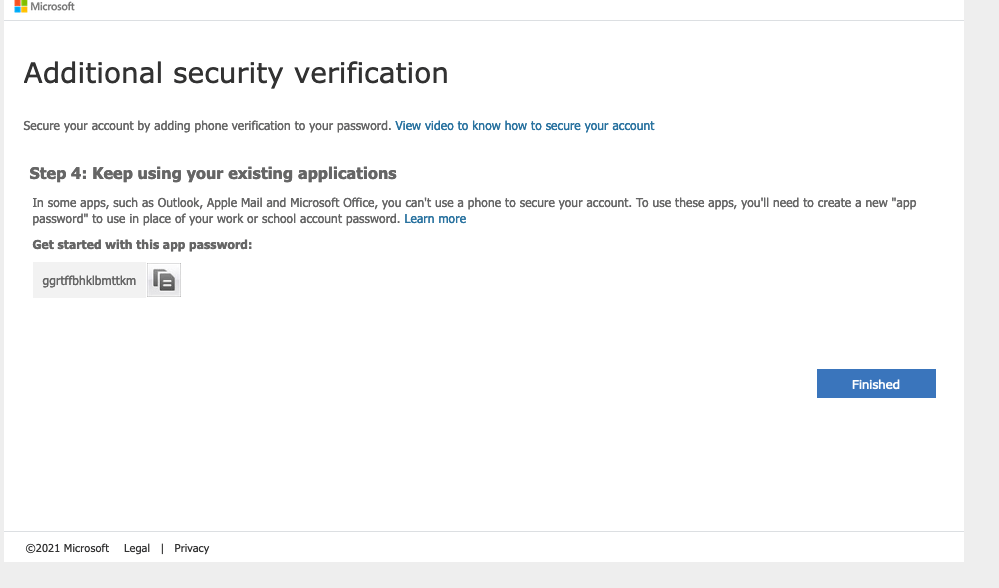Click the 'Secure your account by adding' sentence
Image resolution: width=999 pixels, height=588 pixels.
[x=207, y=125]
